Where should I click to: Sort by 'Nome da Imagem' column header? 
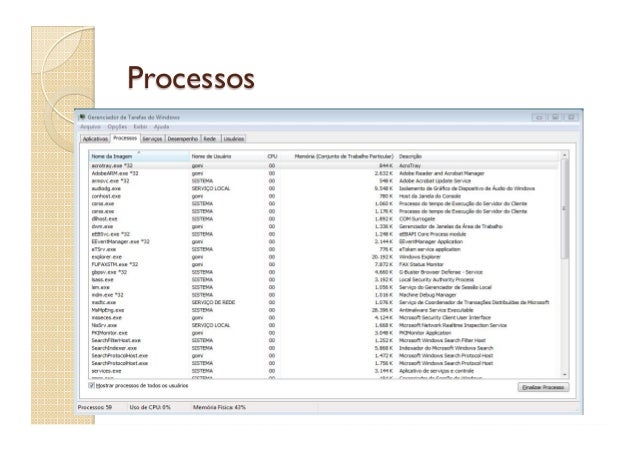139,156
